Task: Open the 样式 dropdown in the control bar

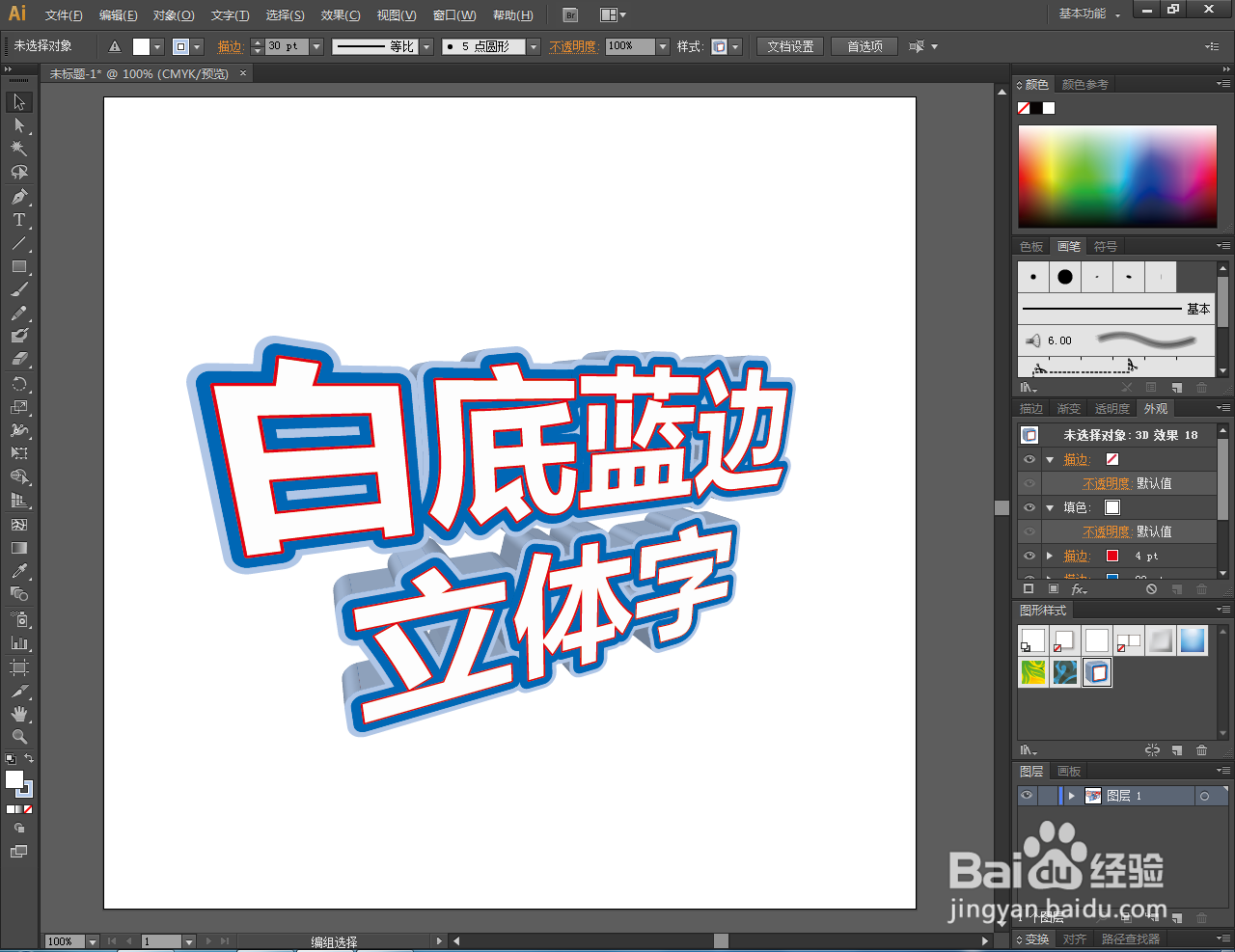Action: pyautogui.click(x=735, y=45)
